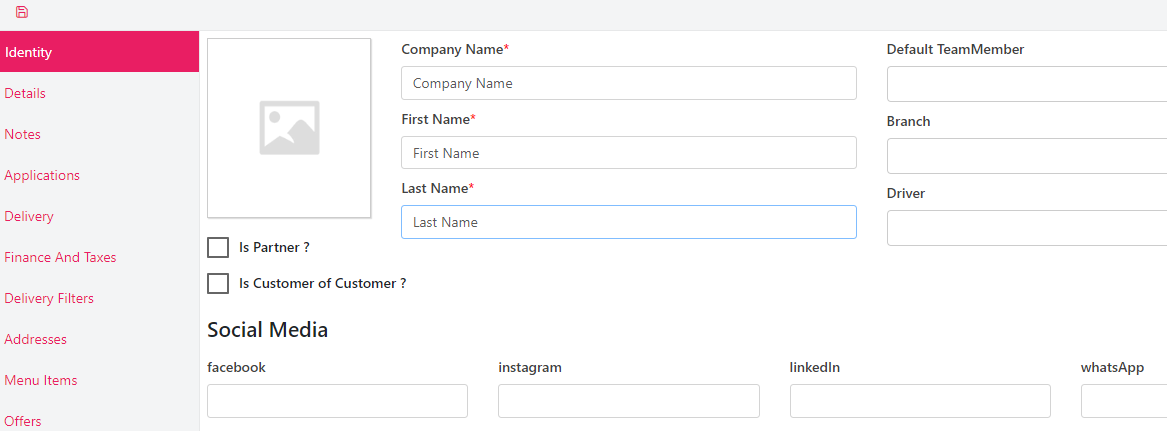Show the Delivery Filters section

tap(49, 298)
